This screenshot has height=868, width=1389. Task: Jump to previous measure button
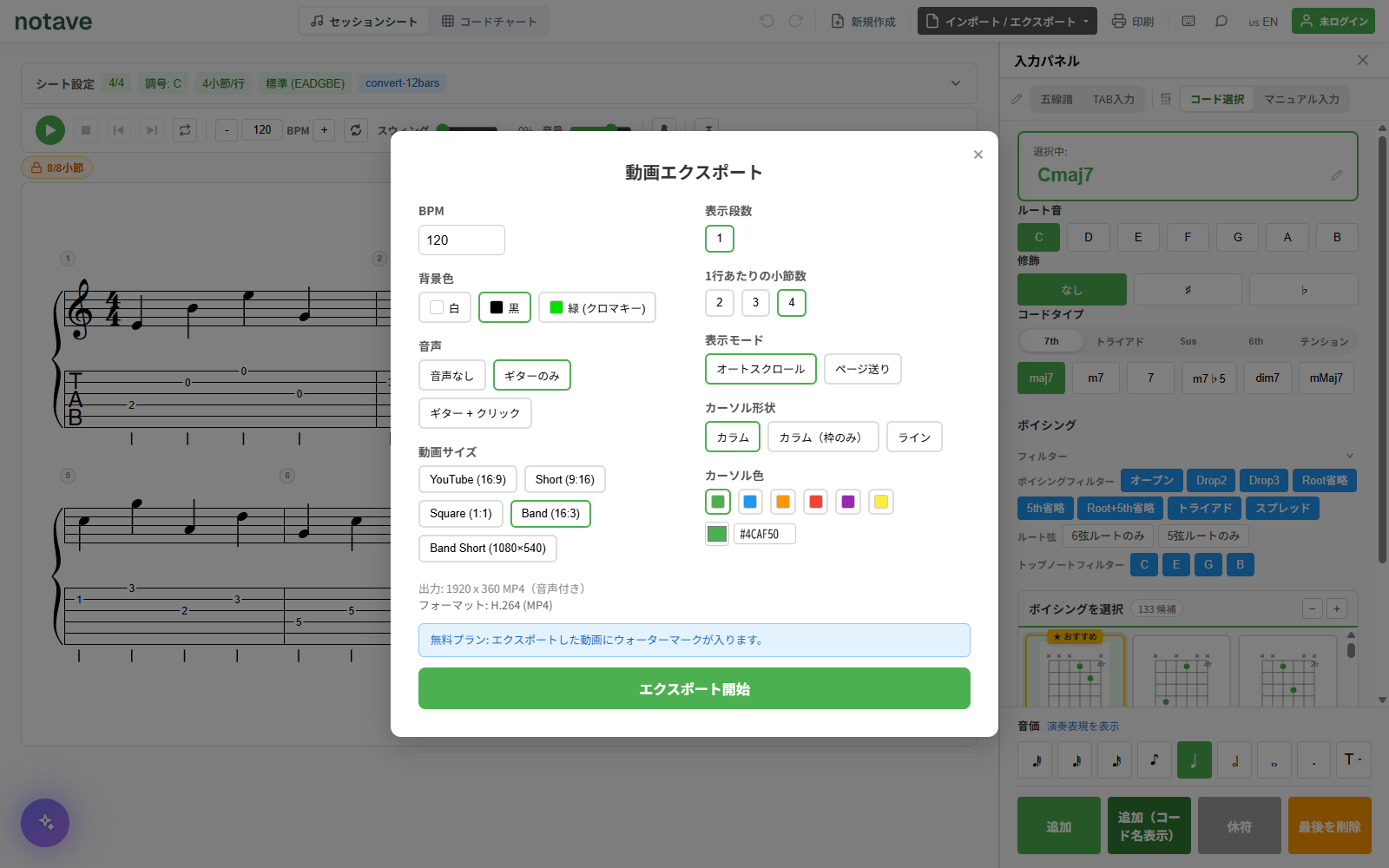tap(118, 130)
